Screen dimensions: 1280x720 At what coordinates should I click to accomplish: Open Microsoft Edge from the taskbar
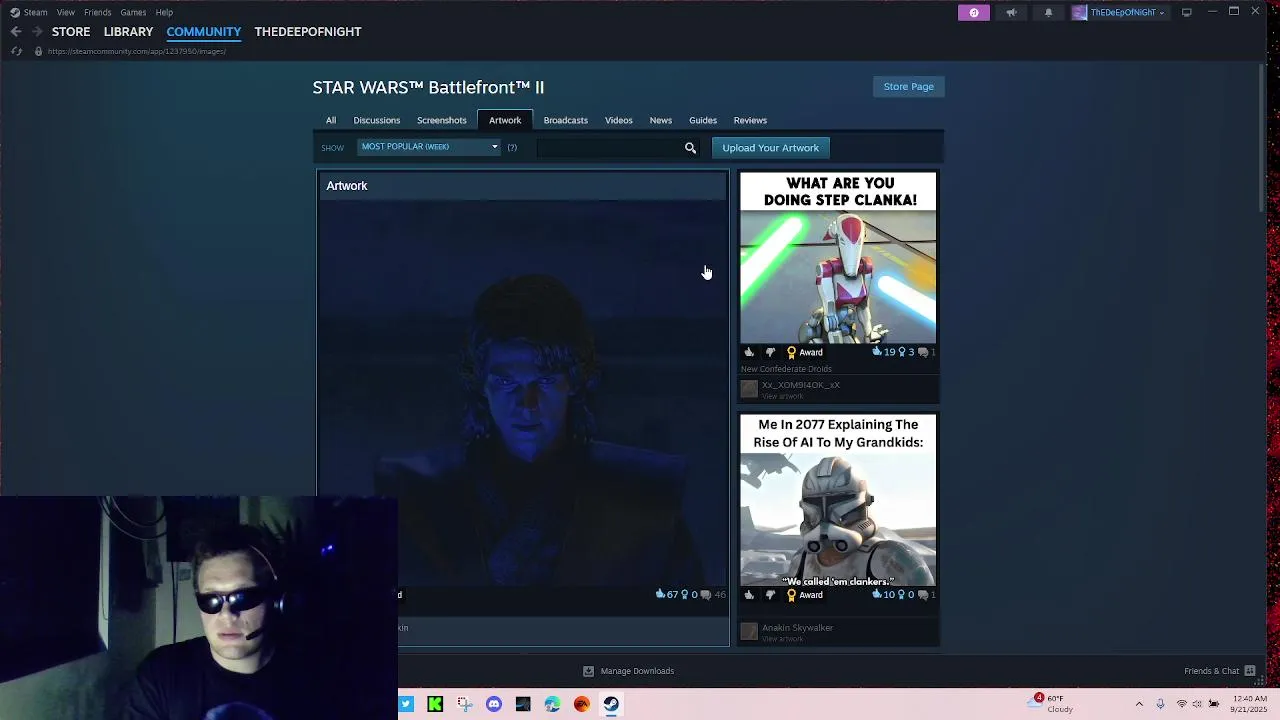[x=552, y=704]
